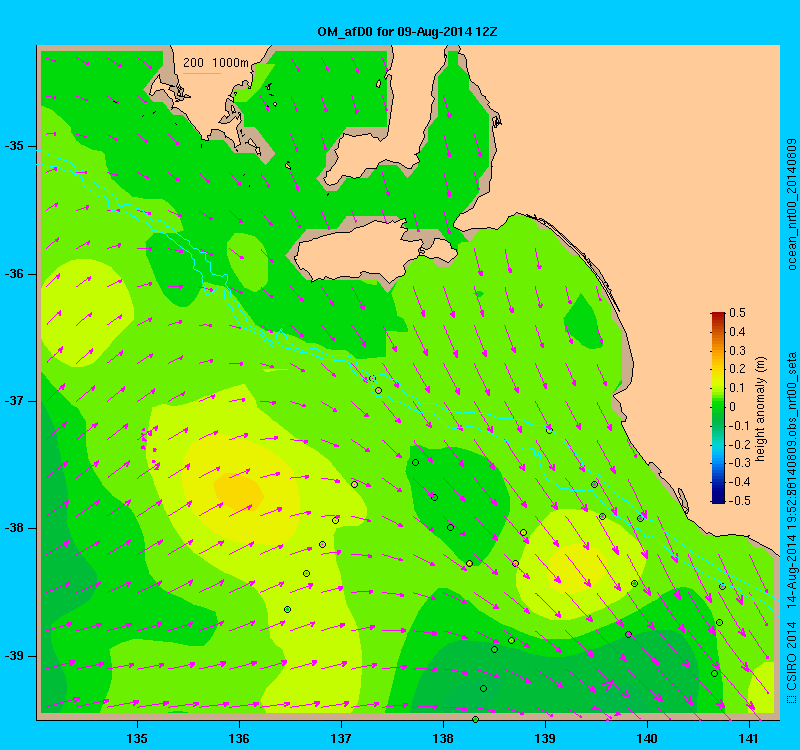The image size is (800, 750).
Task: Click the '-39' latitude tick label
Action: point(15,656)
